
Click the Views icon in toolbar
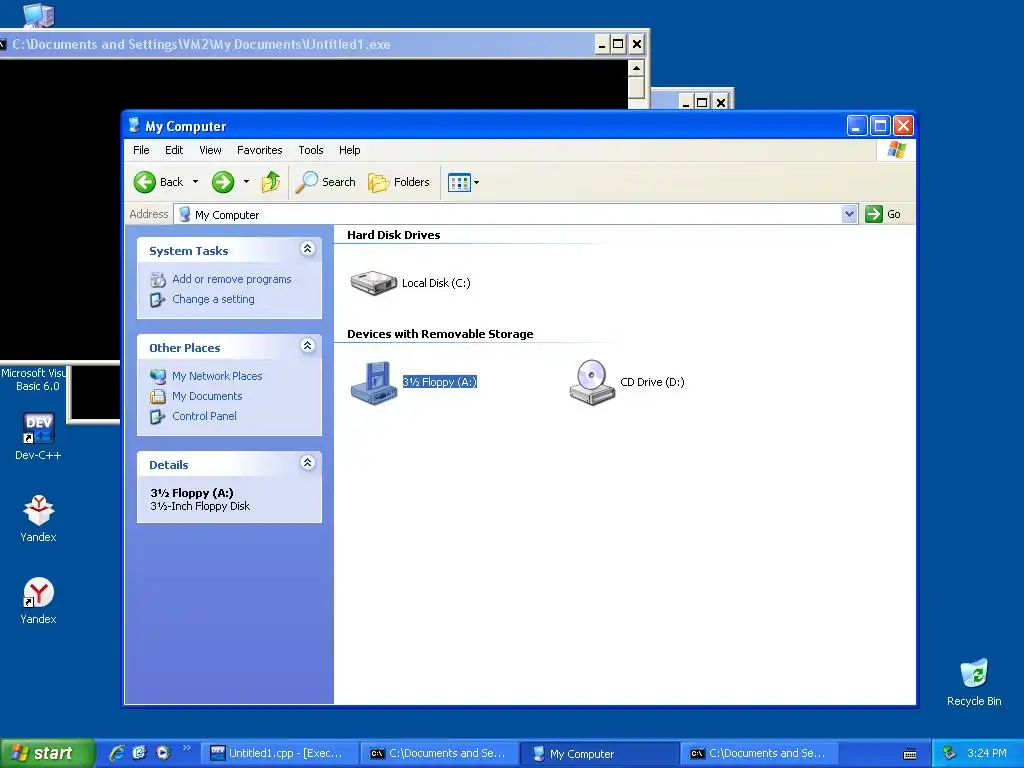pyautogui.click(x=459, y=183)
